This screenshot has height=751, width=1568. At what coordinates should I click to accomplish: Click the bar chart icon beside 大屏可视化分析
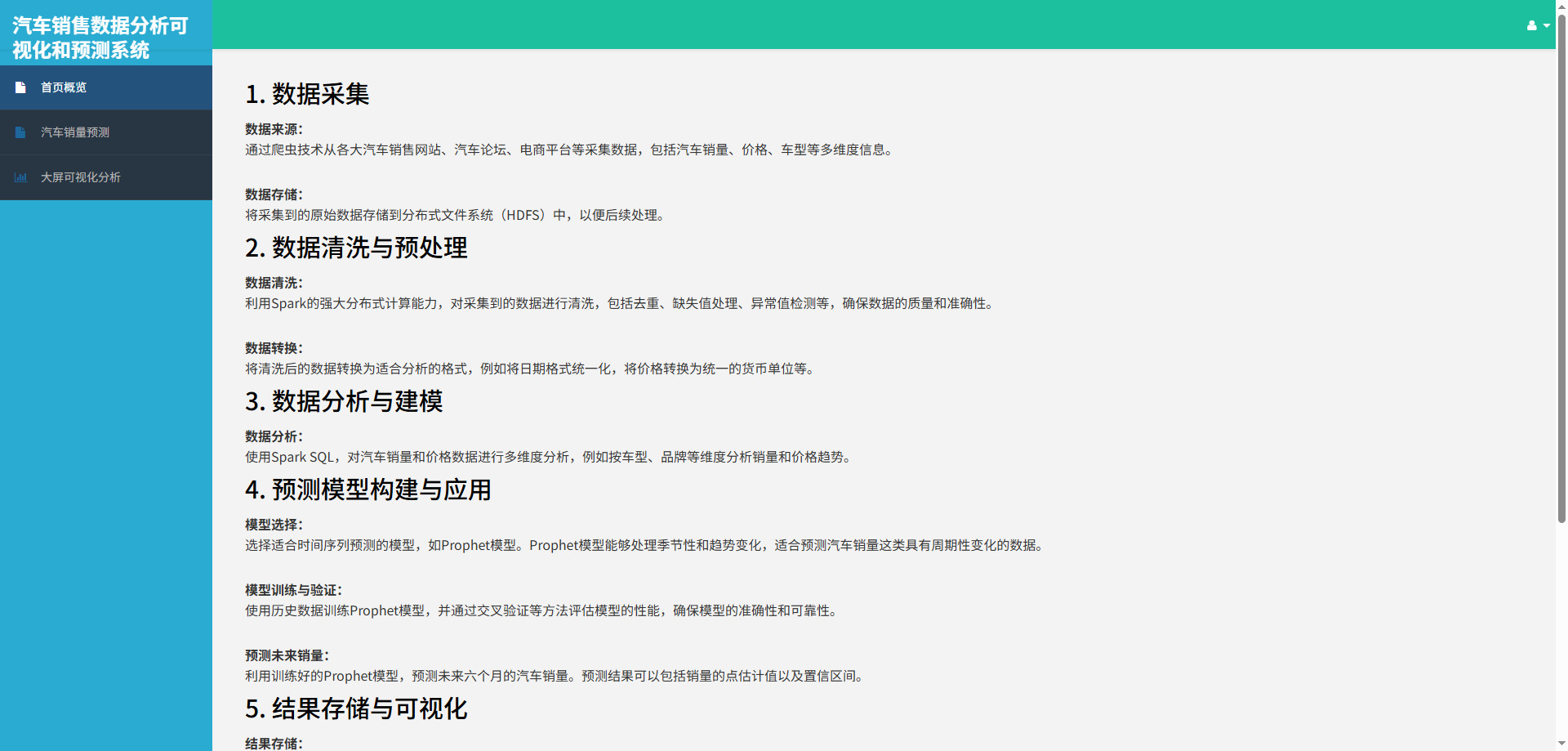pos(20,177)
